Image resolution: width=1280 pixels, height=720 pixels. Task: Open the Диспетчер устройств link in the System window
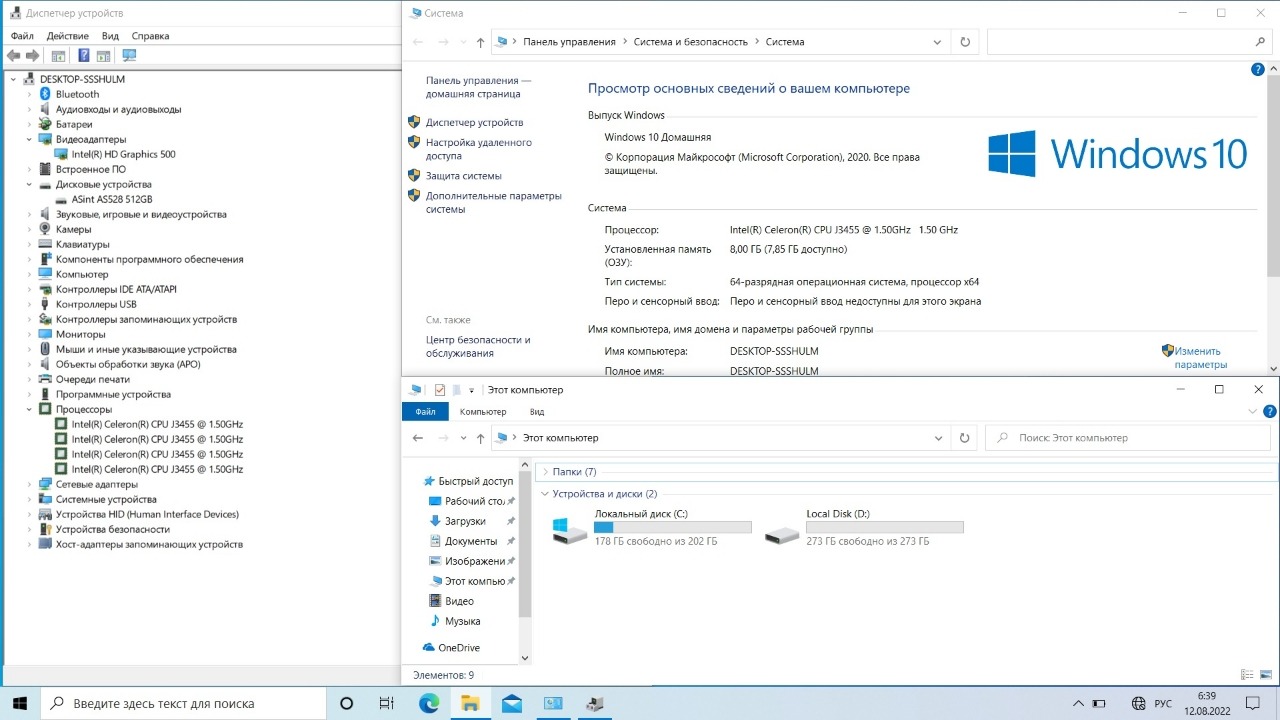[474, 122]
